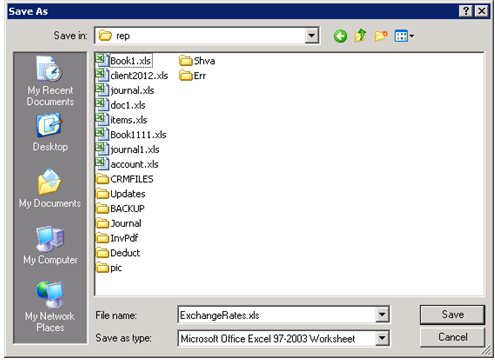Expand the Save in location dropdown

(312, 35)
